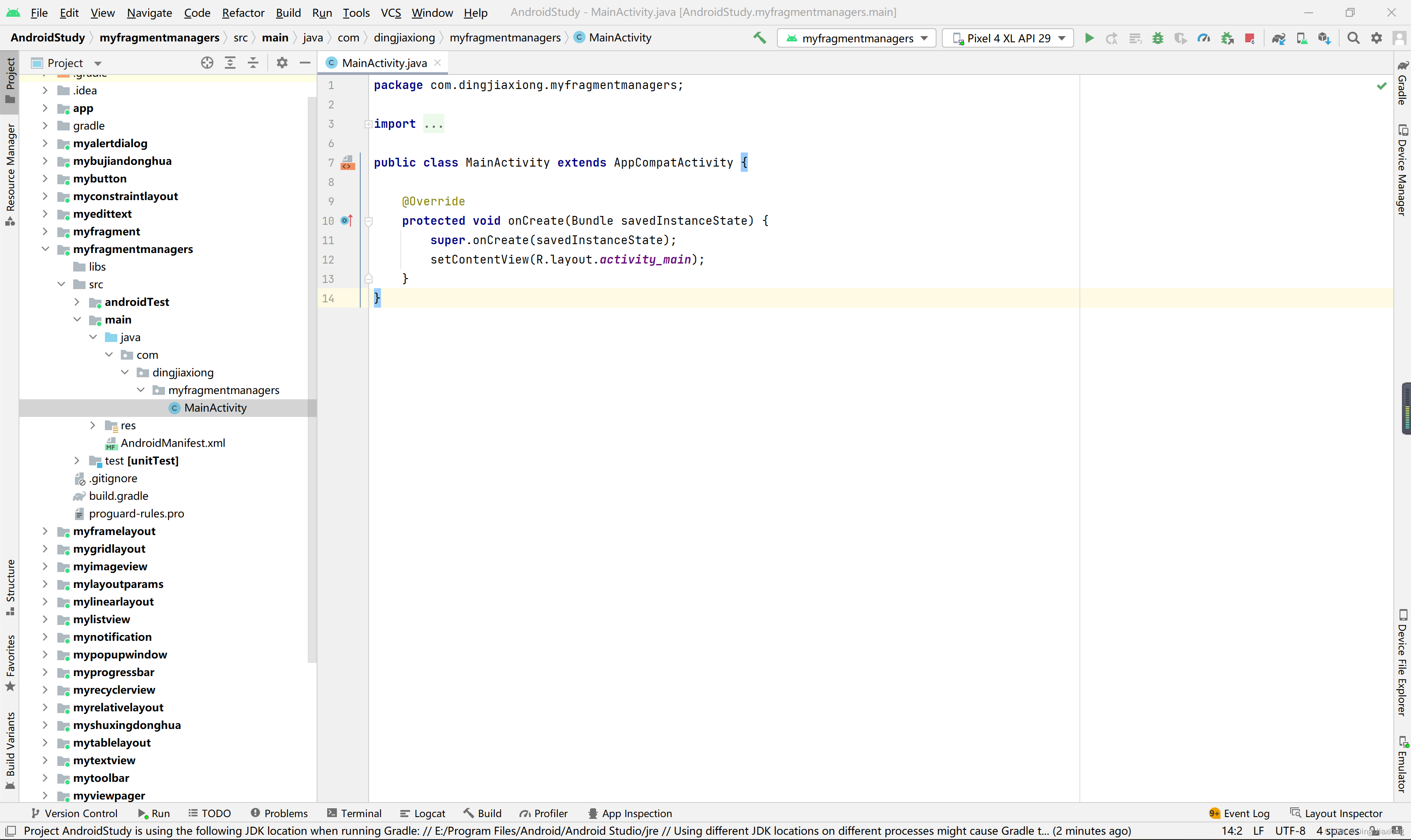1411x840 pixels.
Task: Click Run with Coverage icon
Action: click(1180, 38)
